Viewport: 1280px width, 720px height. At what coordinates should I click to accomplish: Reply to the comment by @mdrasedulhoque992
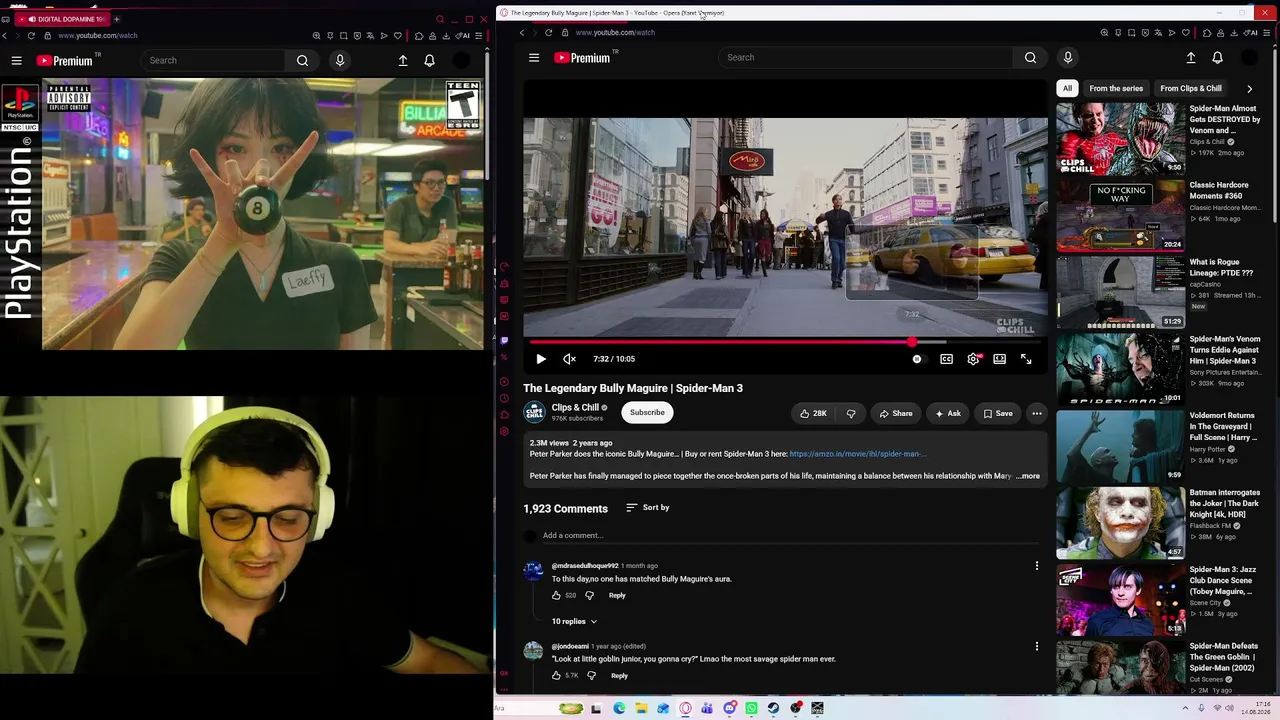(617, 595)
